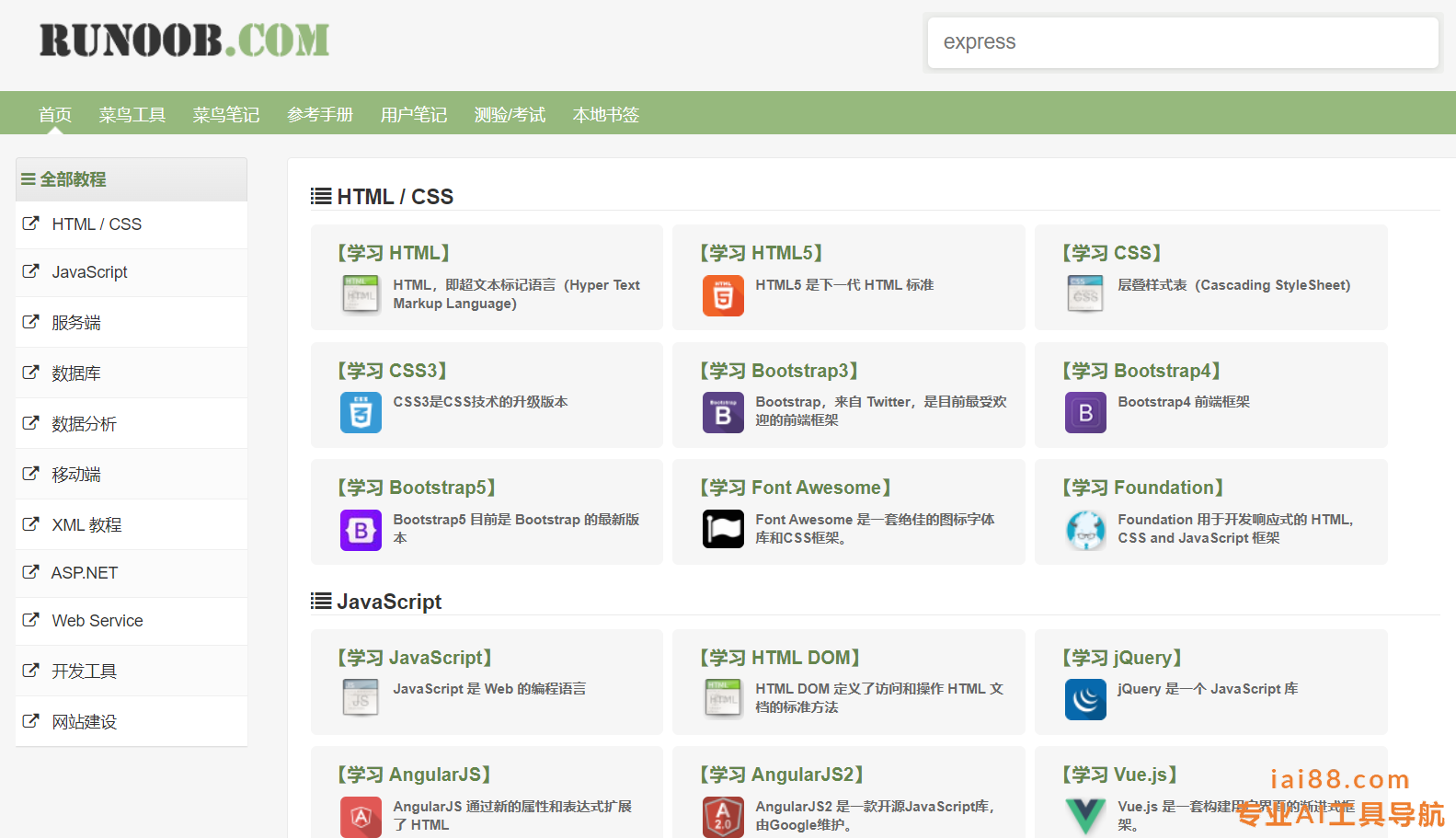Open the 本地书签 nav item

pos(605,115)
